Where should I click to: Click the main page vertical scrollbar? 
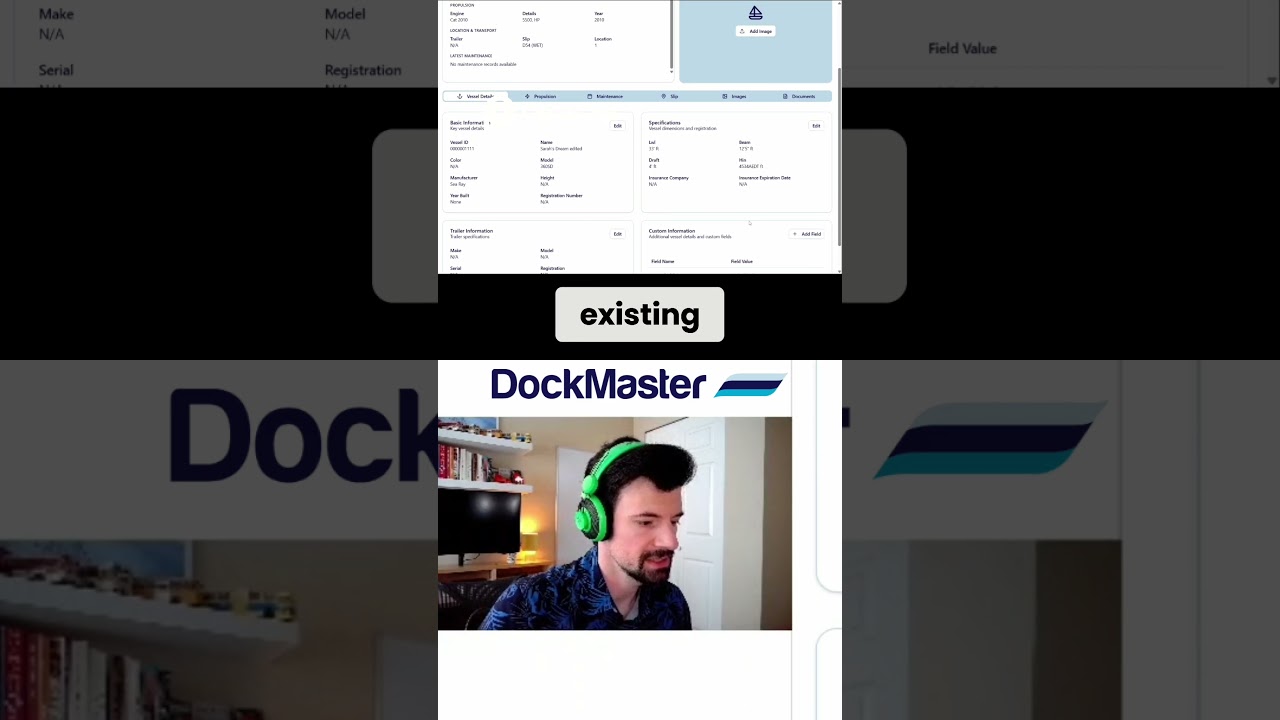tap(840, 157)
